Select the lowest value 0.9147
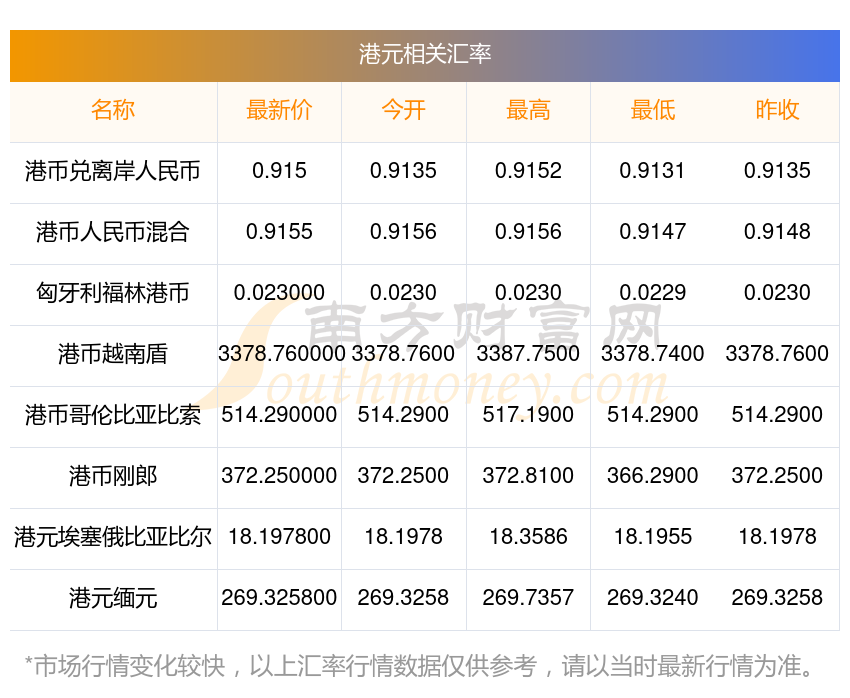Image resolution: width=850 pixels, height=698 pixels. (x=653, y=232)
